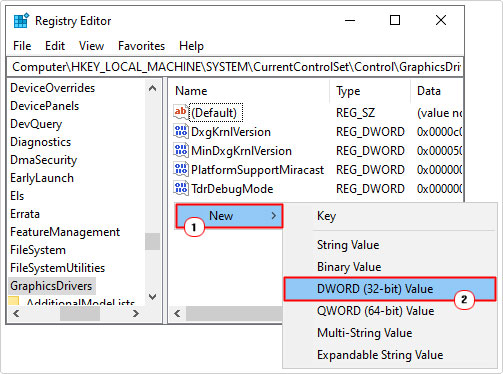Click the down arrow of tree vertical scrollbar
This screenshot has width=503, height=374.
[x=152, y=297]
